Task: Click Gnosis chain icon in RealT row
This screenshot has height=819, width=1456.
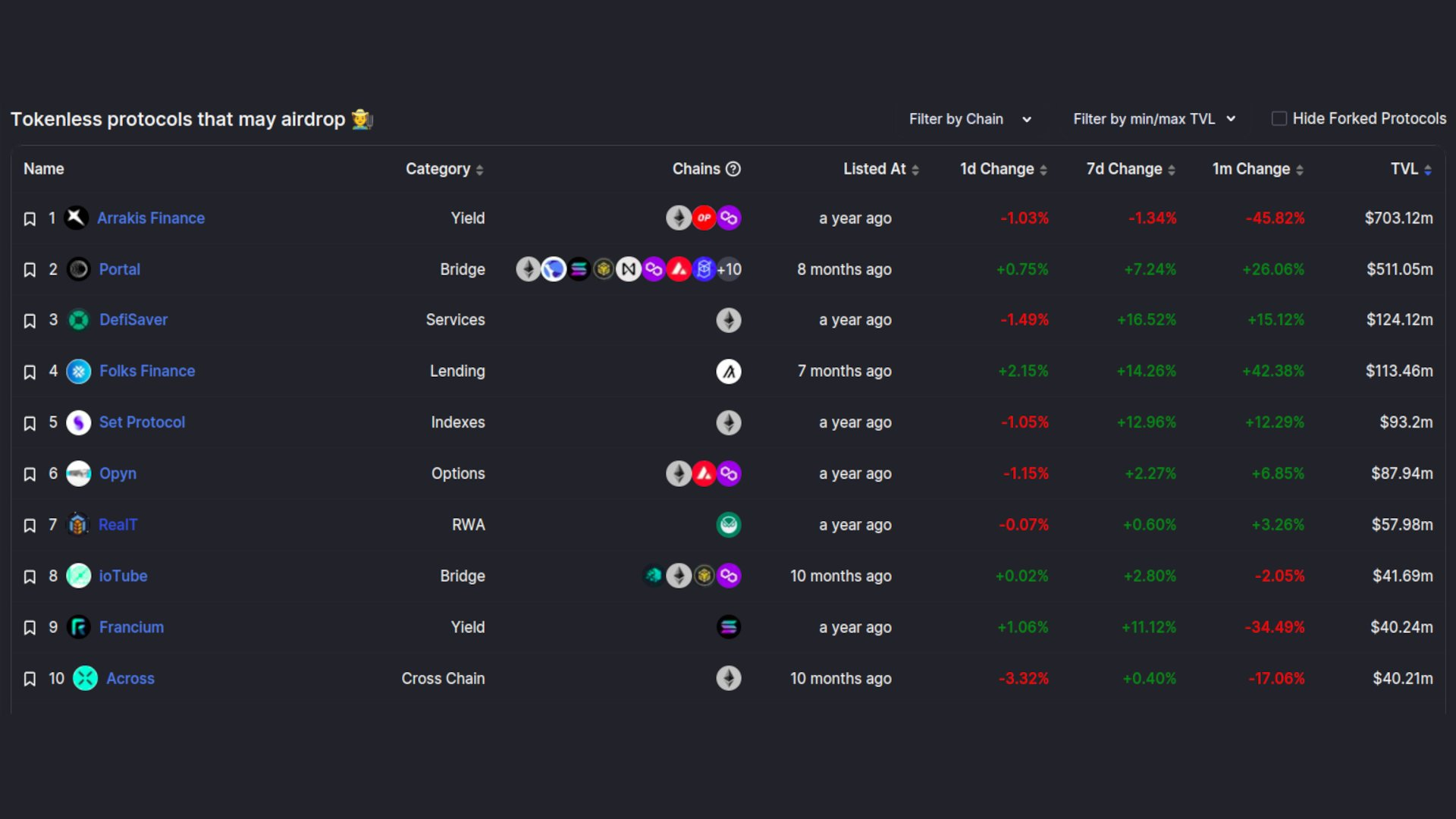Action: [729, 525]
